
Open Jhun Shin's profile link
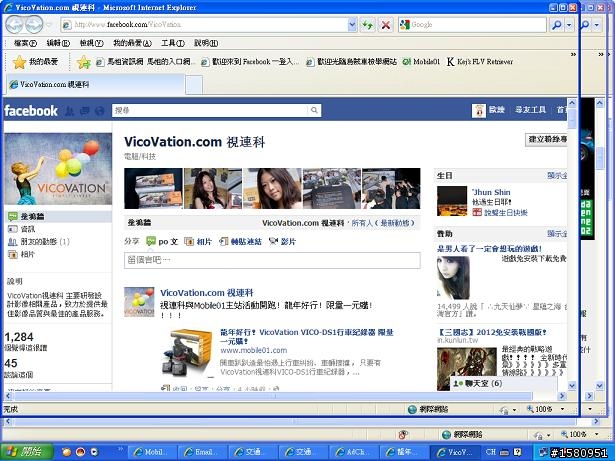click(491, 192)
